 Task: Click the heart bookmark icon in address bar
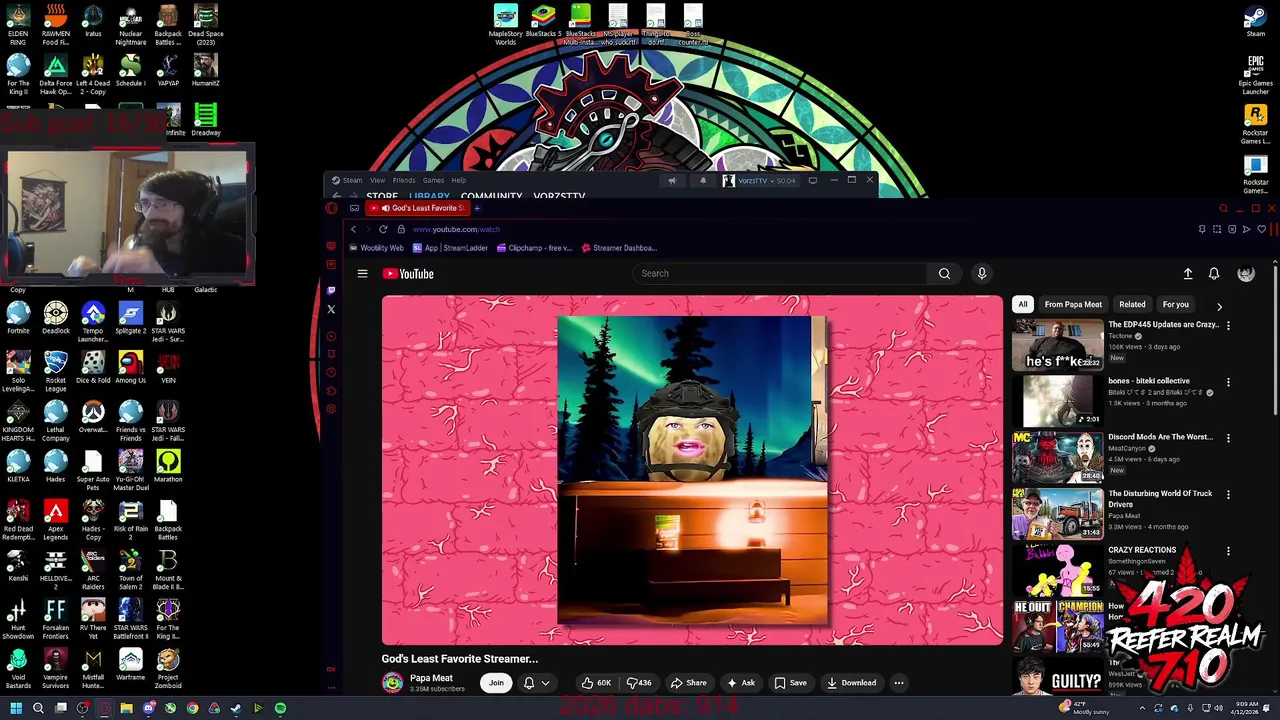click(x=1262, y=229)
